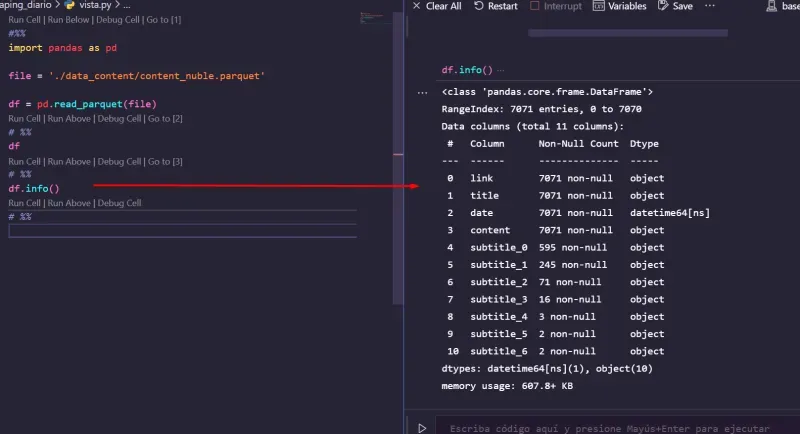The width and height of the screenshot is (800, 434).
Task: Click 'subtitle_0' in the column list
Action: pos(498,248)
